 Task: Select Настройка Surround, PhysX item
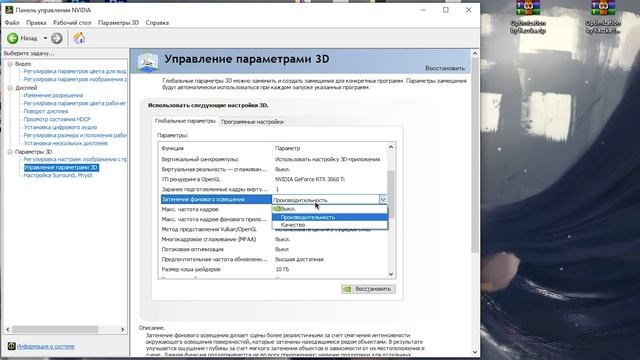click(58, 176)
